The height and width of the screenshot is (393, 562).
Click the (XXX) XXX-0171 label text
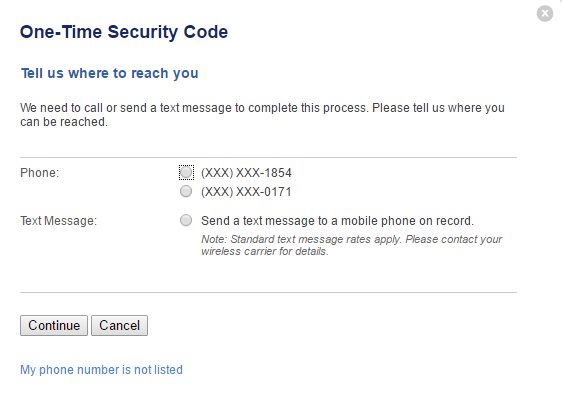click(x=246, y=192)
